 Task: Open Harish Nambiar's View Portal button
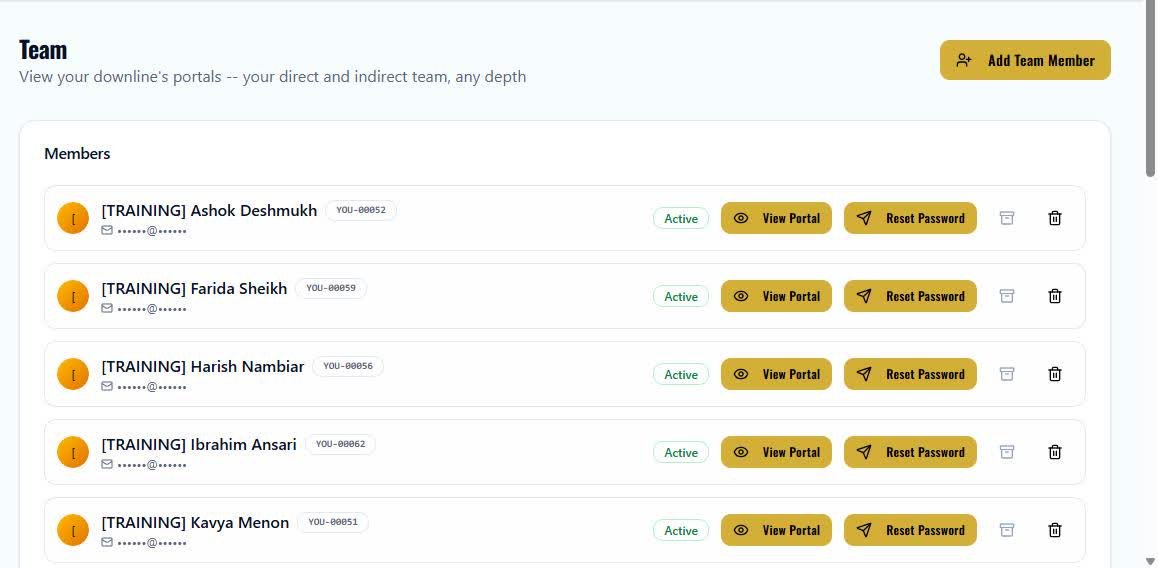pyautogui.click(x=776, y=374)
